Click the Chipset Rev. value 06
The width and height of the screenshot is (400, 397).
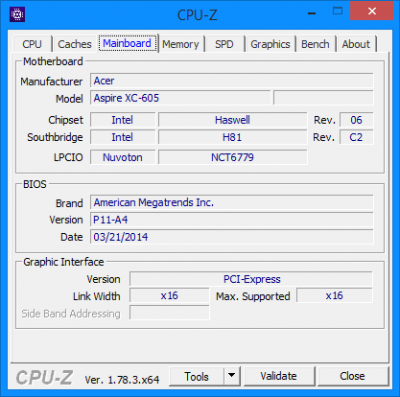point(356,120)
